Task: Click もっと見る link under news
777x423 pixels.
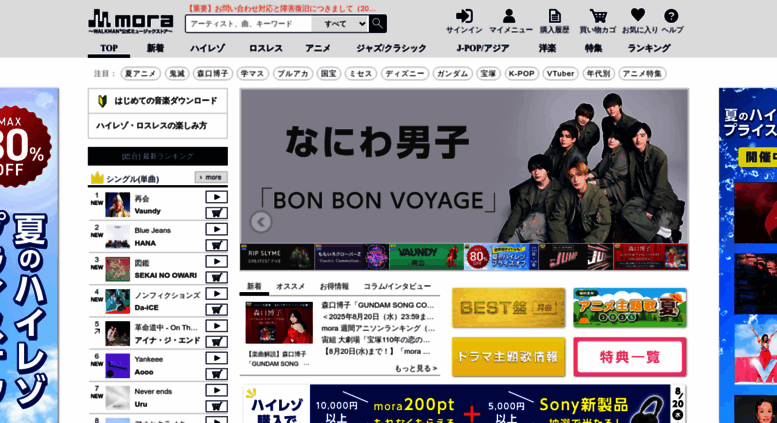Action: [416, 369]
